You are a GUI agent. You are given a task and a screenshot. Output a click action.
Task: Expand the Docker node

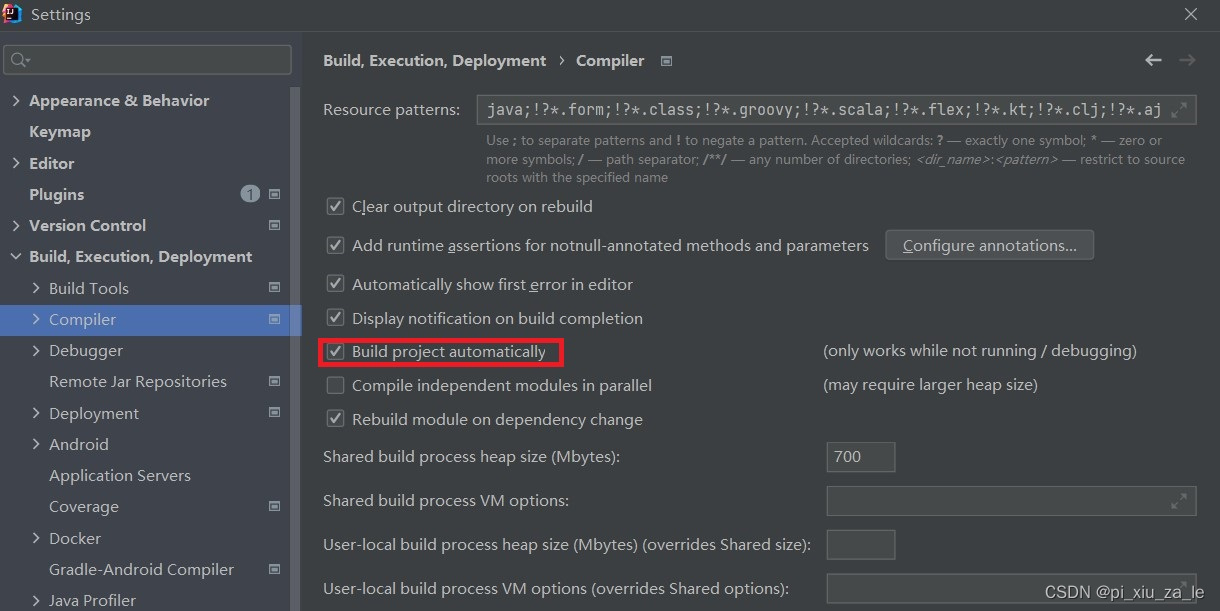click(36, 538)
